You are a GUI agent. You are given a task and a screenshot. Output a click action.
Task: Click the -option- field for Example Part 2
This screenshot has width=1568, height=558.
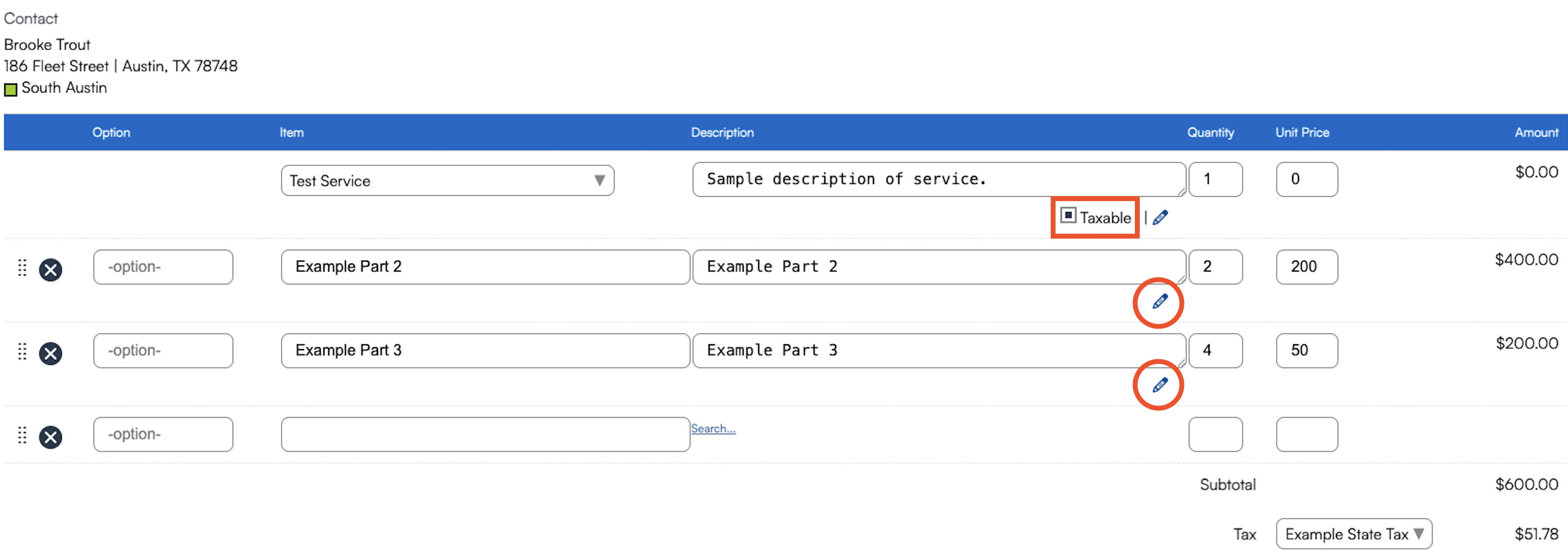(x=163, y=267)
